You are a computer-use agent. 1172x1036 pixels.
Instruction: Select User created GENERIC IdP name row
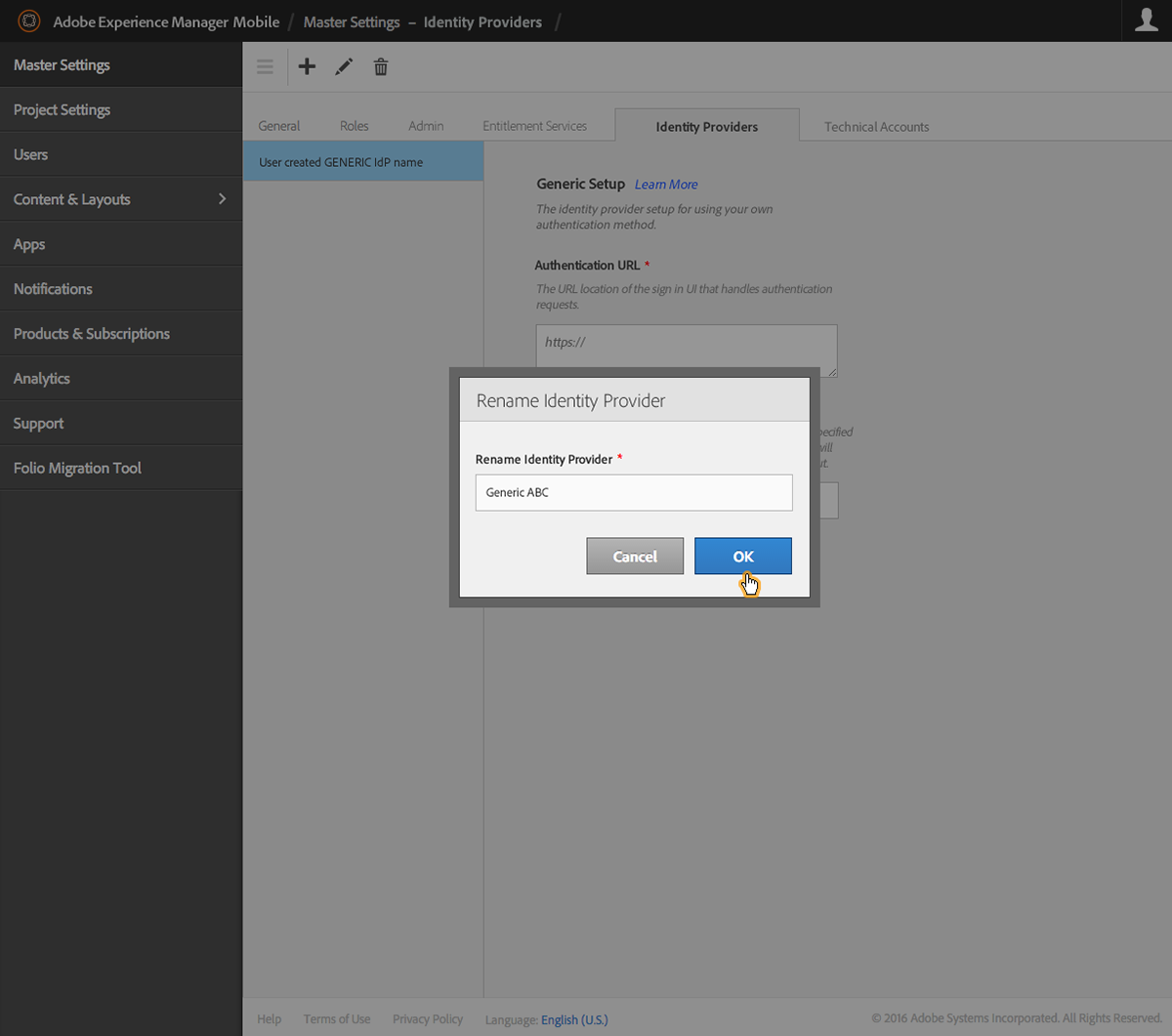[x=363, y=162]
